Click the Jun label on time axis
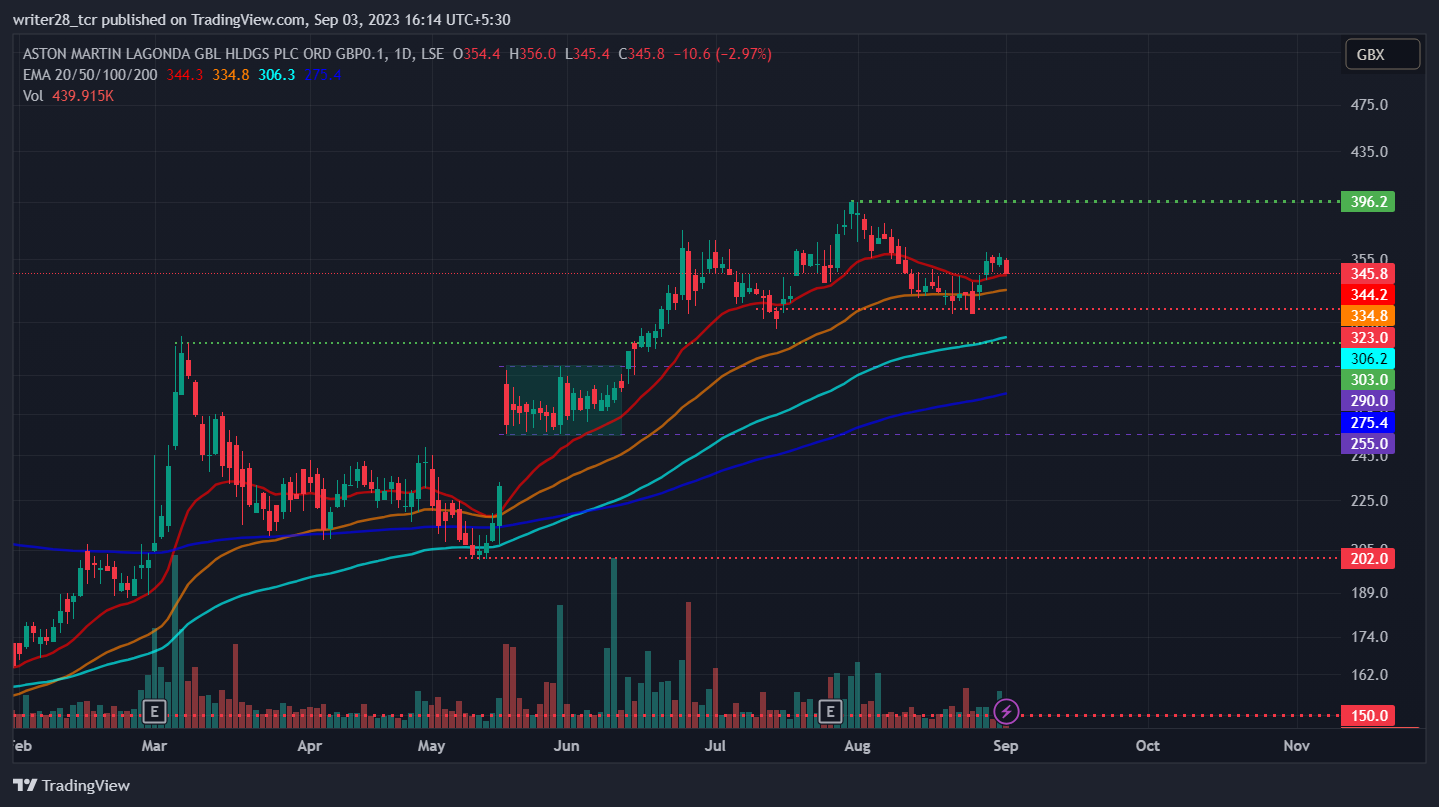Screen dimensions: 1439x807 (566, 745)
